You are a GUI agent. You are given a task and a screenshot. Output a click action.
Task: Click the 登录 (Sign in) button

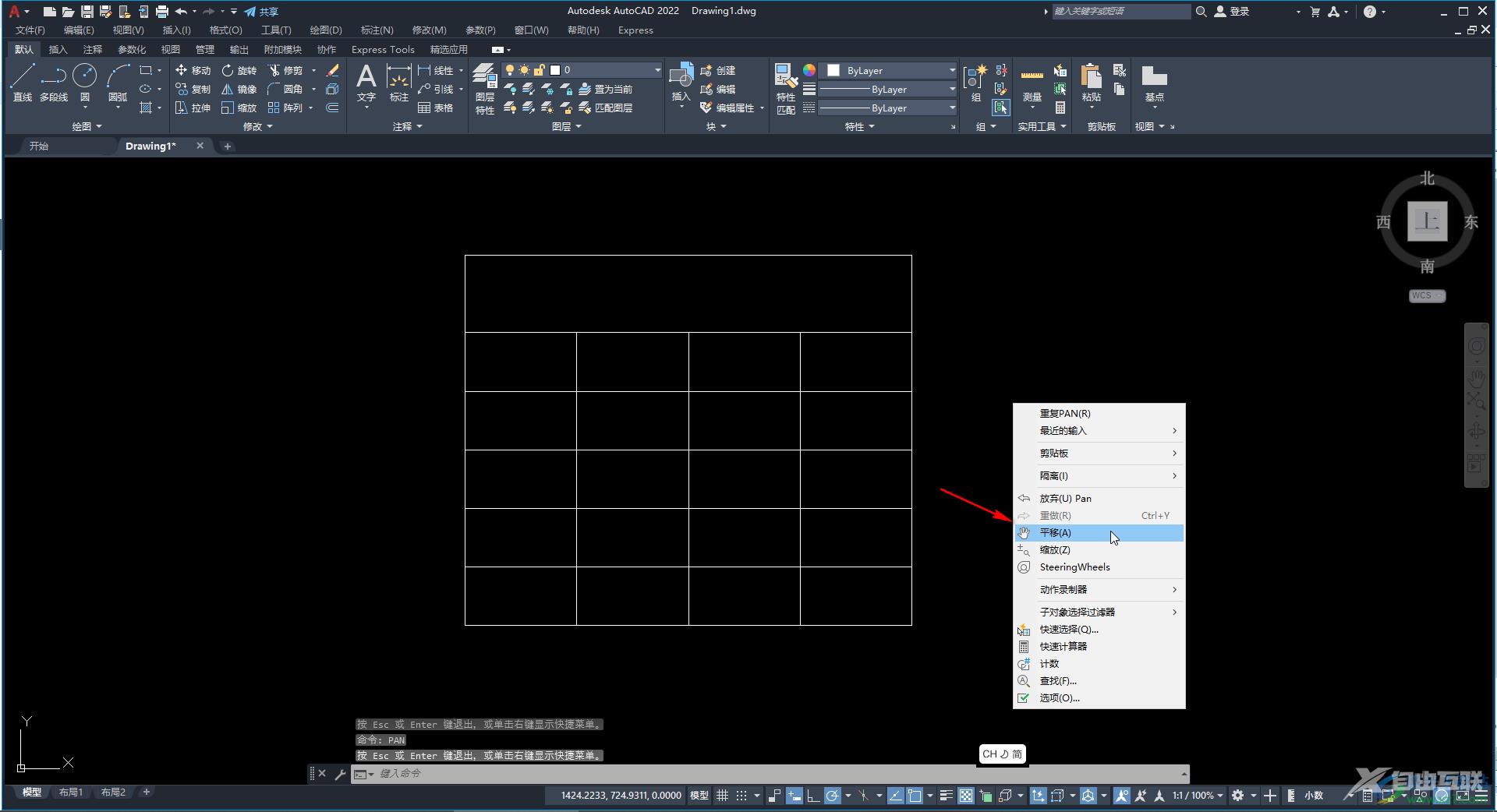pyautogui.click(x=1233, y=12)
